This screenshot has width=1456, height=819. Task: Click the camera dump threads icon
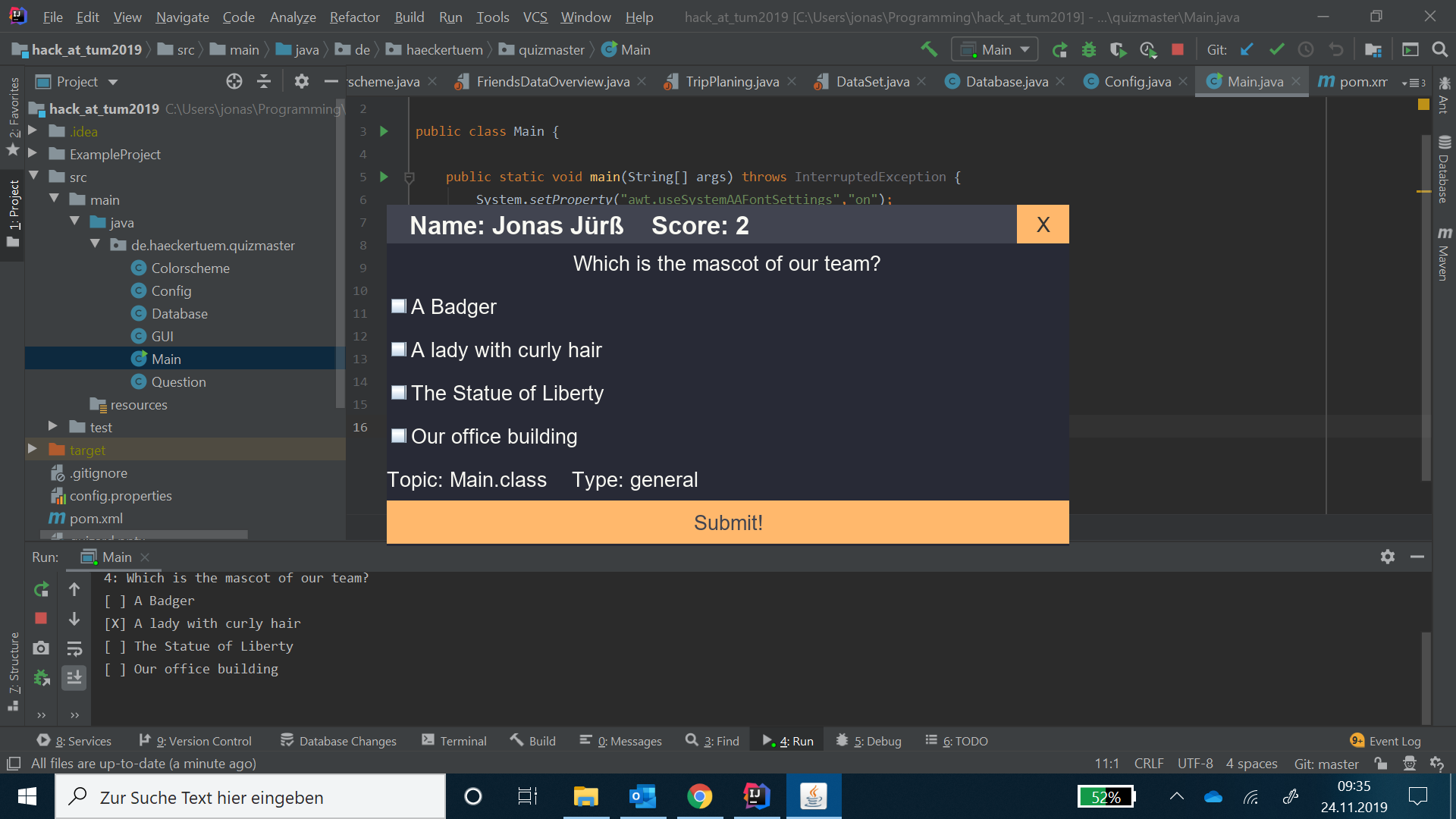point(42,648)
